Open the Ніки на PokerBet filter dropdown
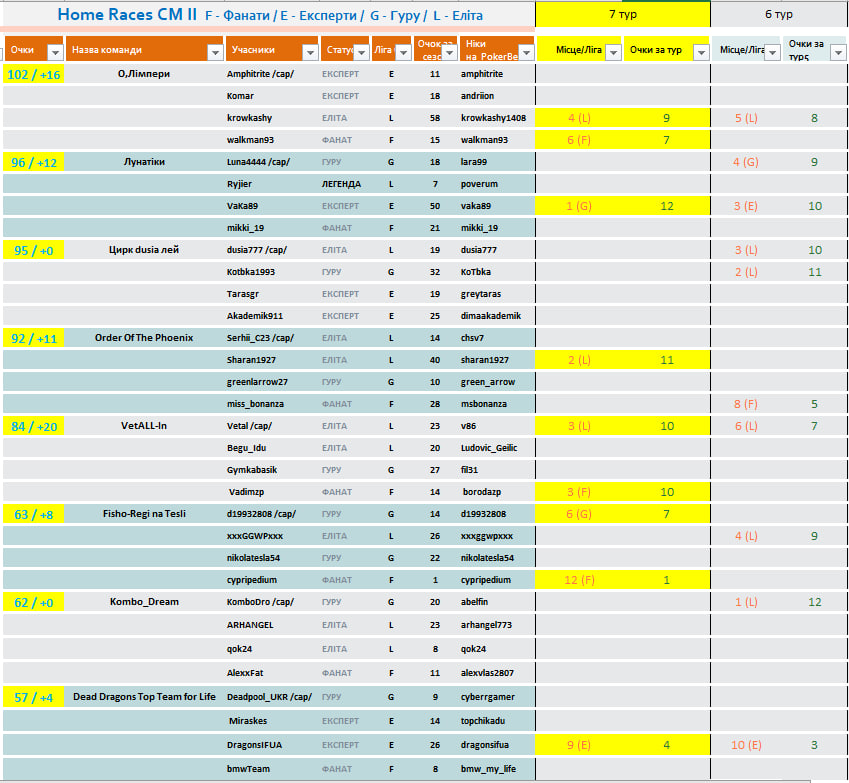This screenshot has height=783, width=849. [526, 52]
